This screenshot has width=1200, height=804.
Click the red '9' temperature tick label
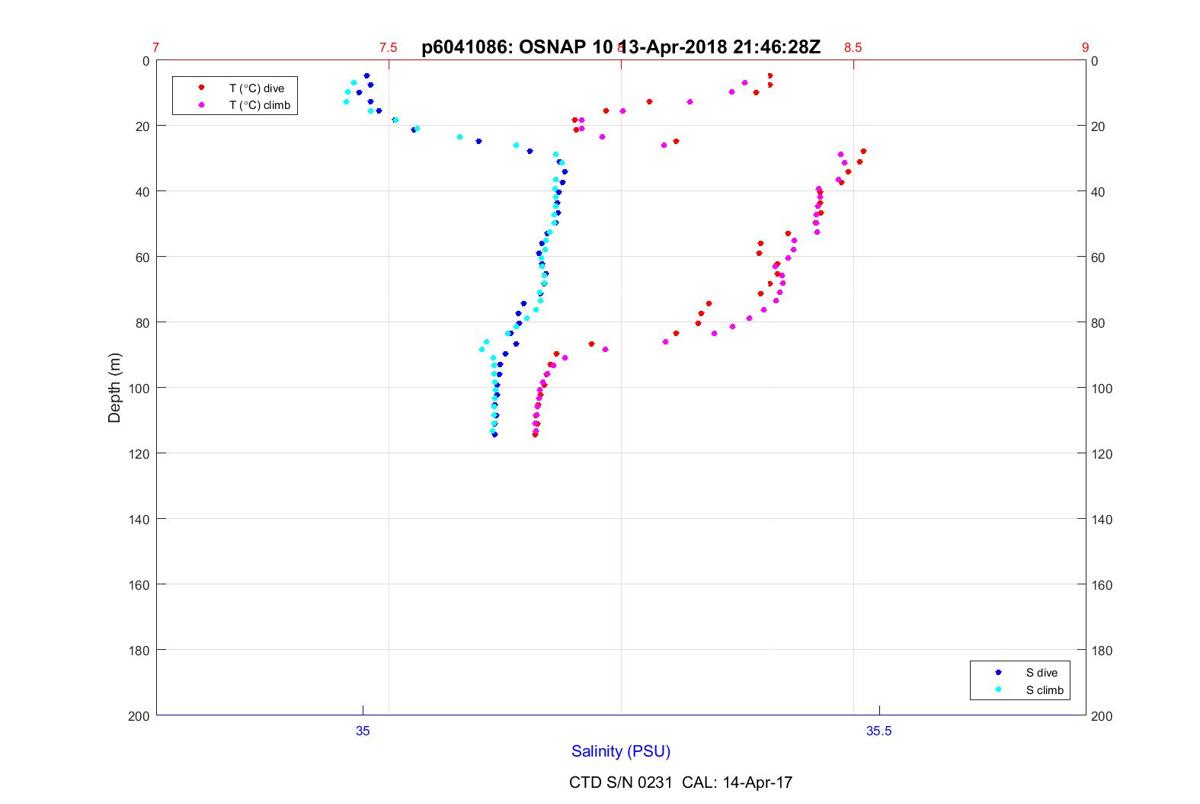(1085, 47)
